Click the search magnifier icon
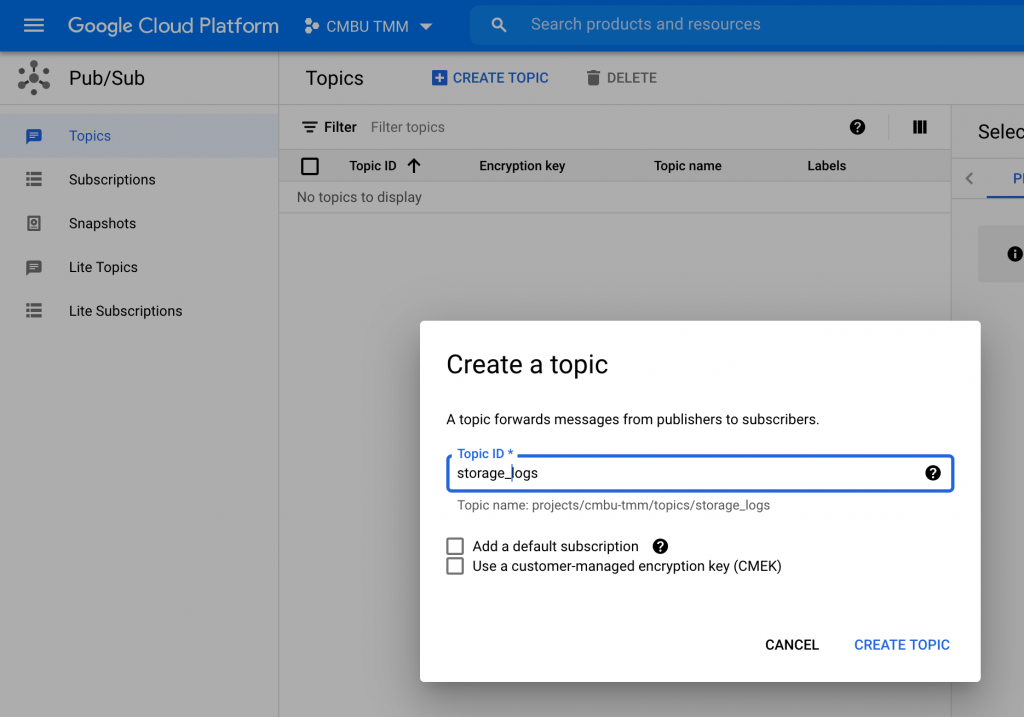Screen dimensions: 1024x717 pyautogui.click(x=499, y=25)
